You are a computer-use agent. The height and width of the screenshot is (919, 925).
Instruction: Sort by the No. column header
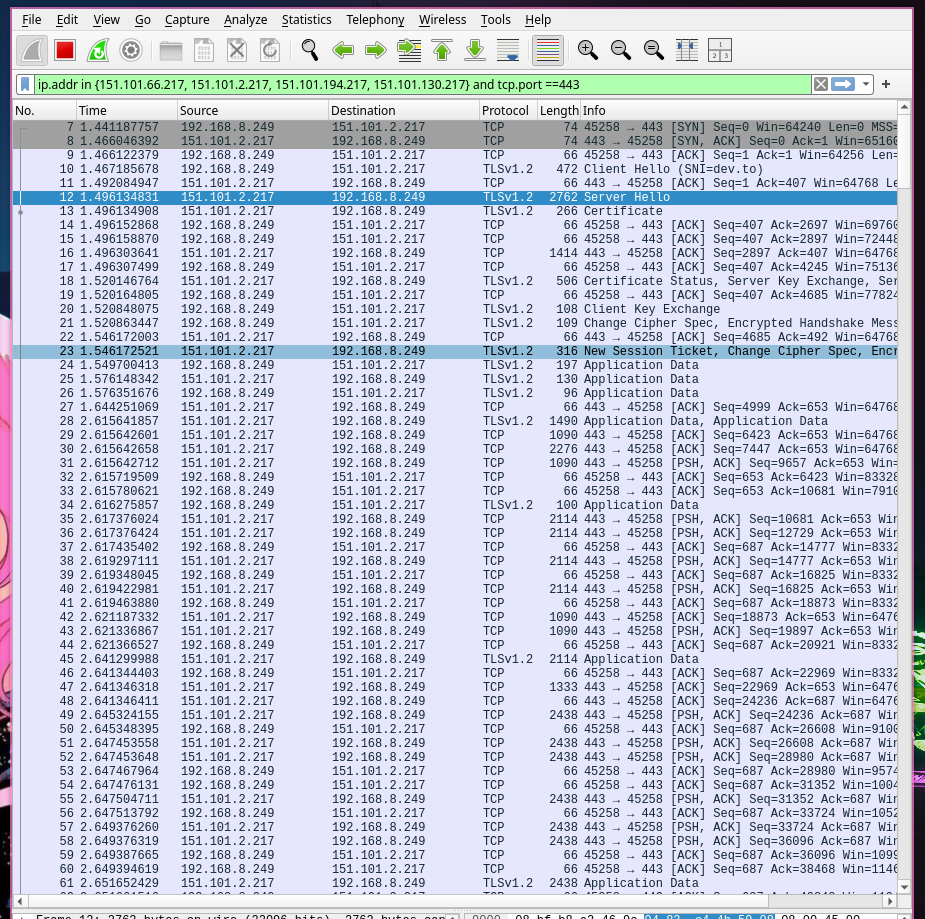click(45, 110)
